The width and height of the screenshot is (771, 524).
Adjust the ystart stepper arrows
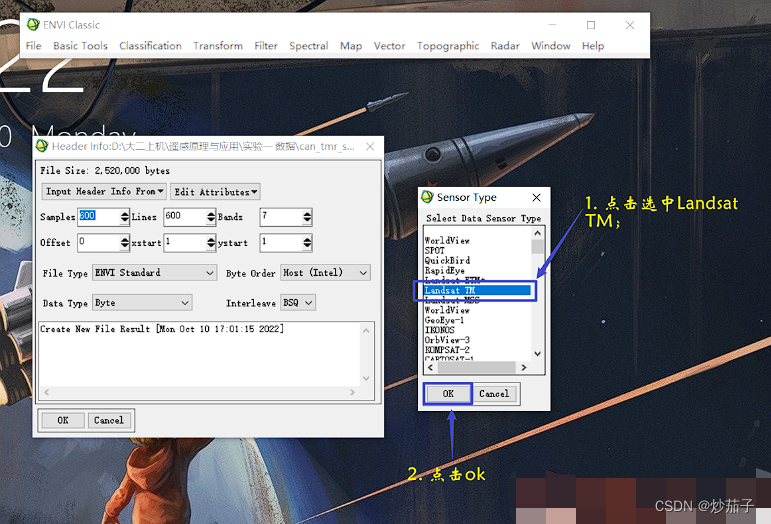coord(307,242)
